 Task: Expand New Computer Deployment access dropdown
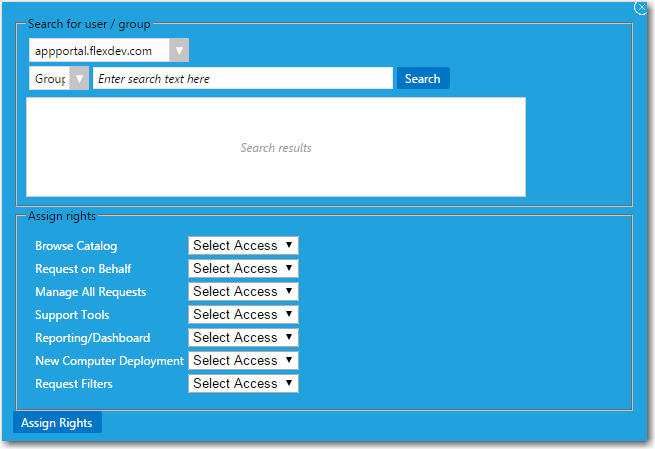(x=243, y=360)
